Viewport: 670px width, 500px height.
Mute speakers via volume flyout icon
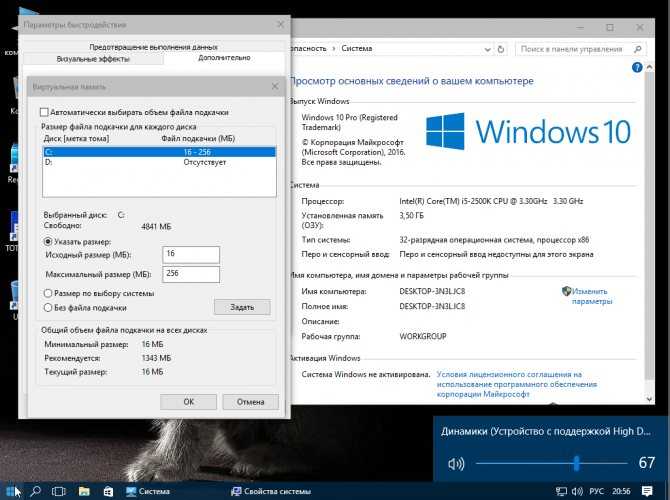[456, 464]
